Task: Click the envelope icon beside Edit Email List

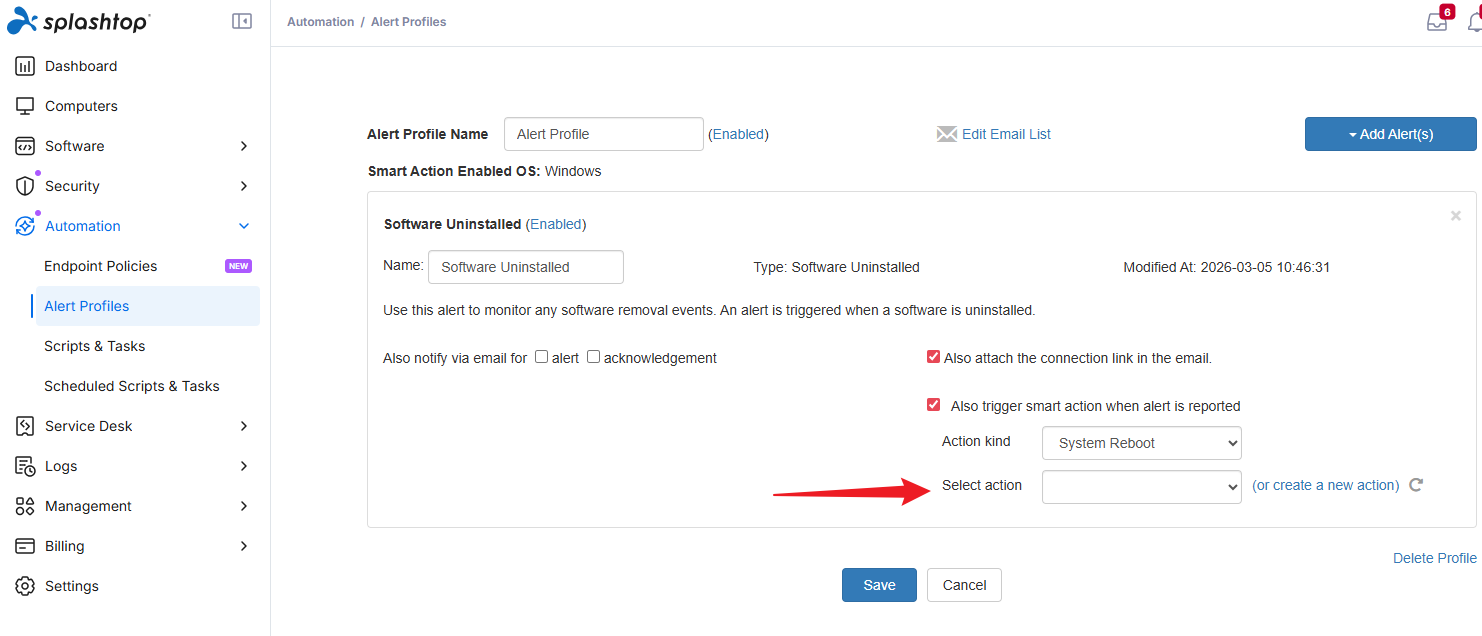Action: [x=946, y=134]
